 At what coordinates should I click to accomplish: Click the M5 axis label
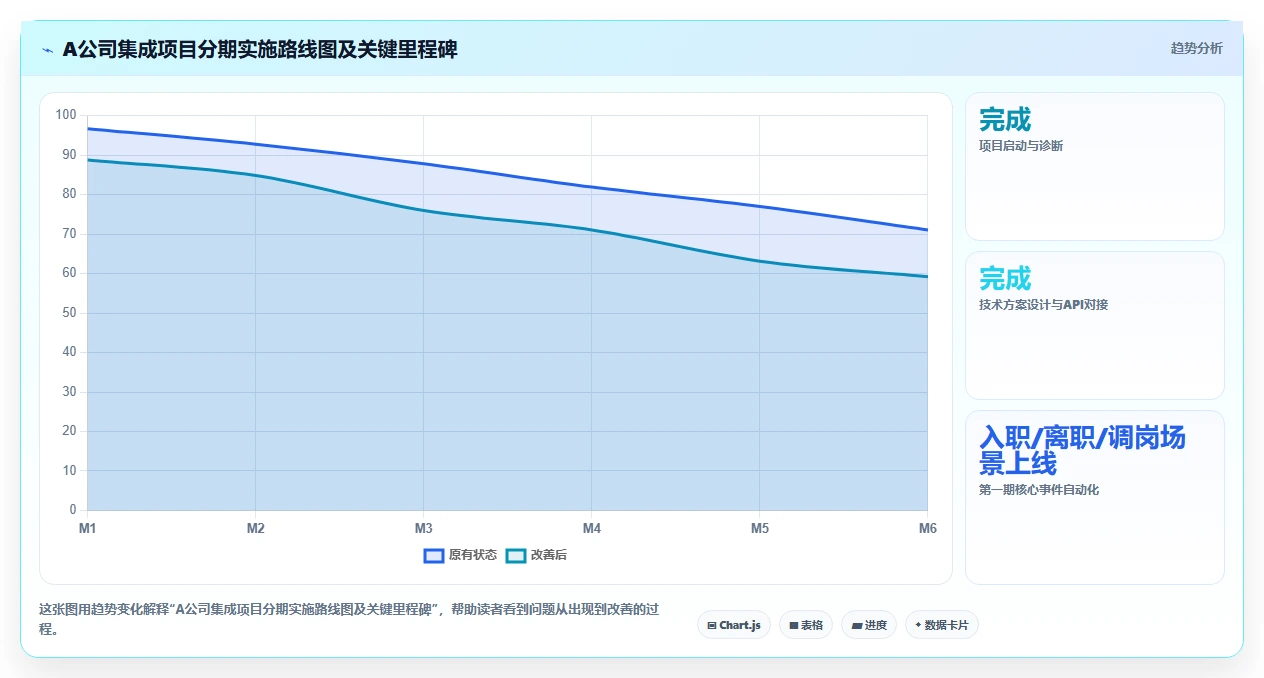pyautogui.click(x=759, y=528)
